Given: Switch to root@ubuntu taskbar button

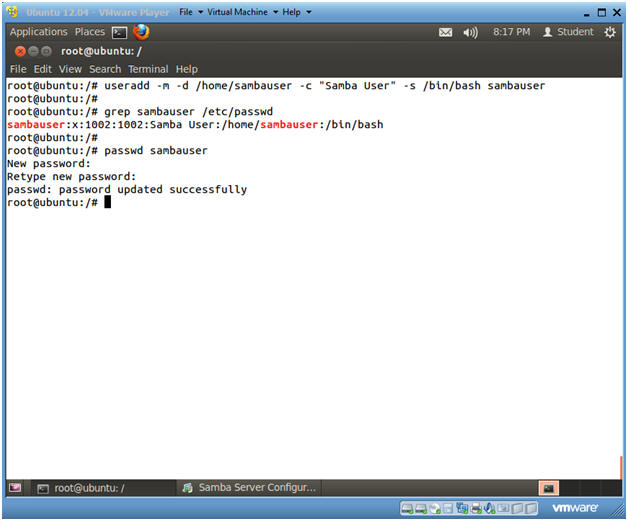Looking at the screenshot, I should 102,488.
